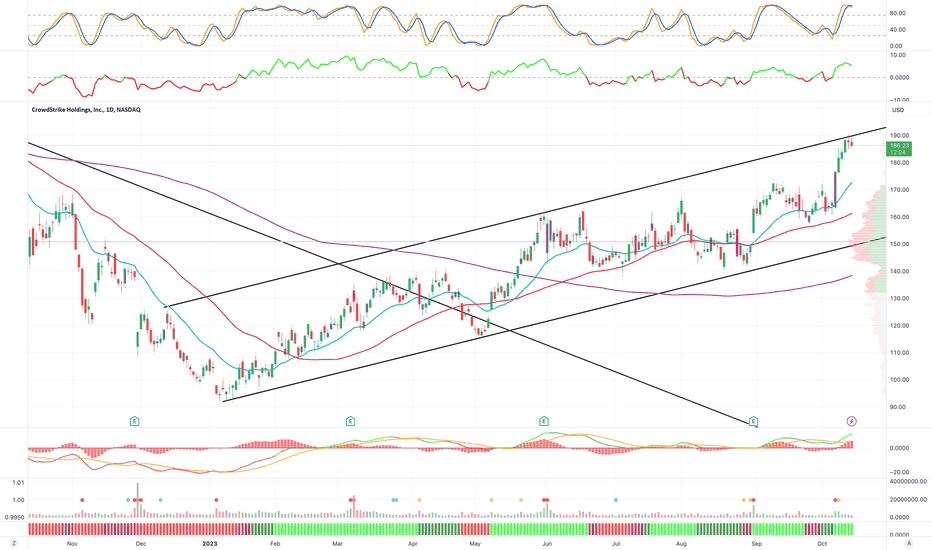Click the Sep label on the time axis
The image size is (932, 550).
click(756, 544)
